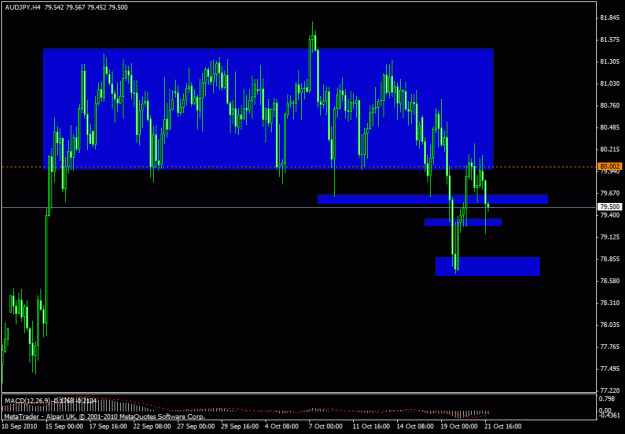Select the blue rectangle at the 78.855 low
Viewport: 625px width, 434px height.
(487, 266)
